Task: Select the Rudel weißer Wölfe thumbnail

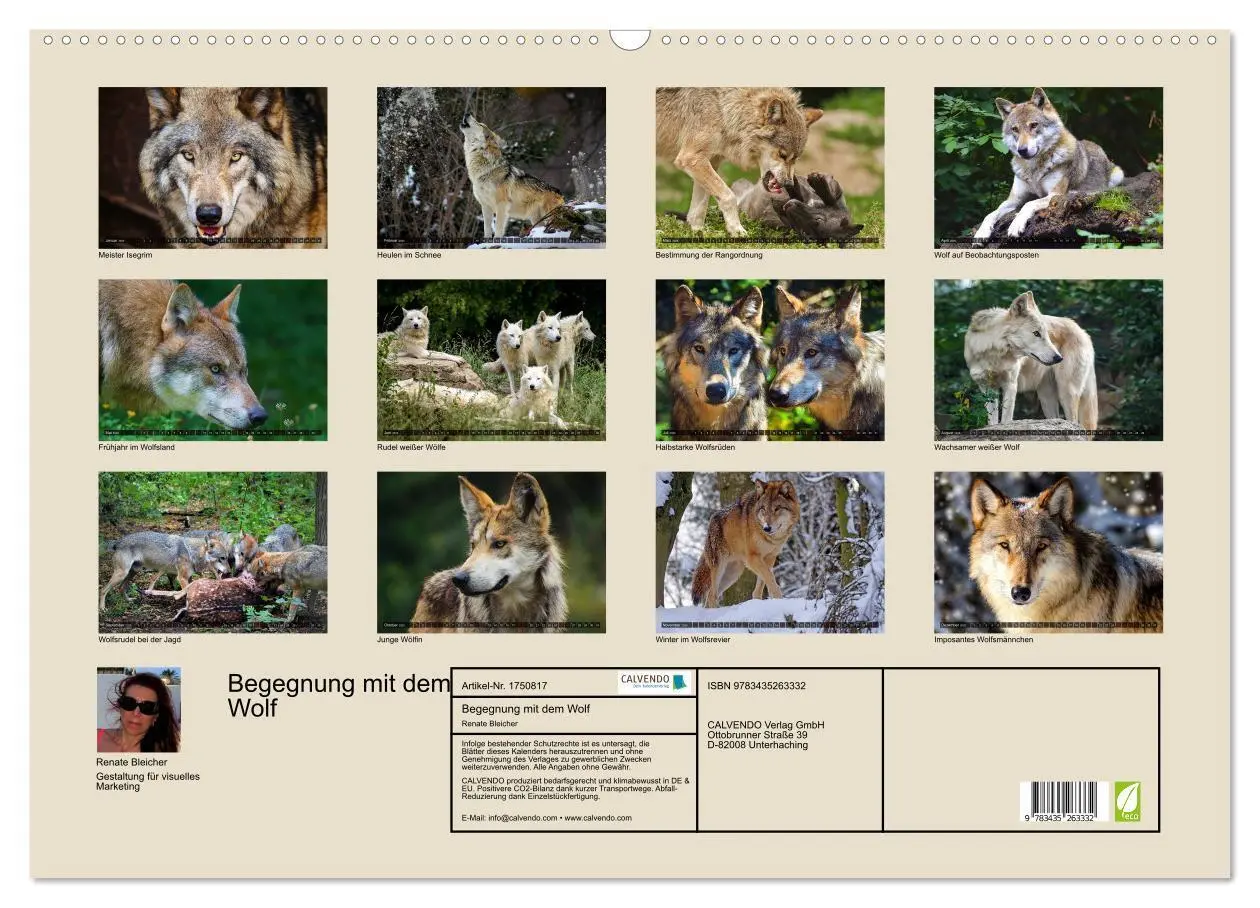Action: 491,360
